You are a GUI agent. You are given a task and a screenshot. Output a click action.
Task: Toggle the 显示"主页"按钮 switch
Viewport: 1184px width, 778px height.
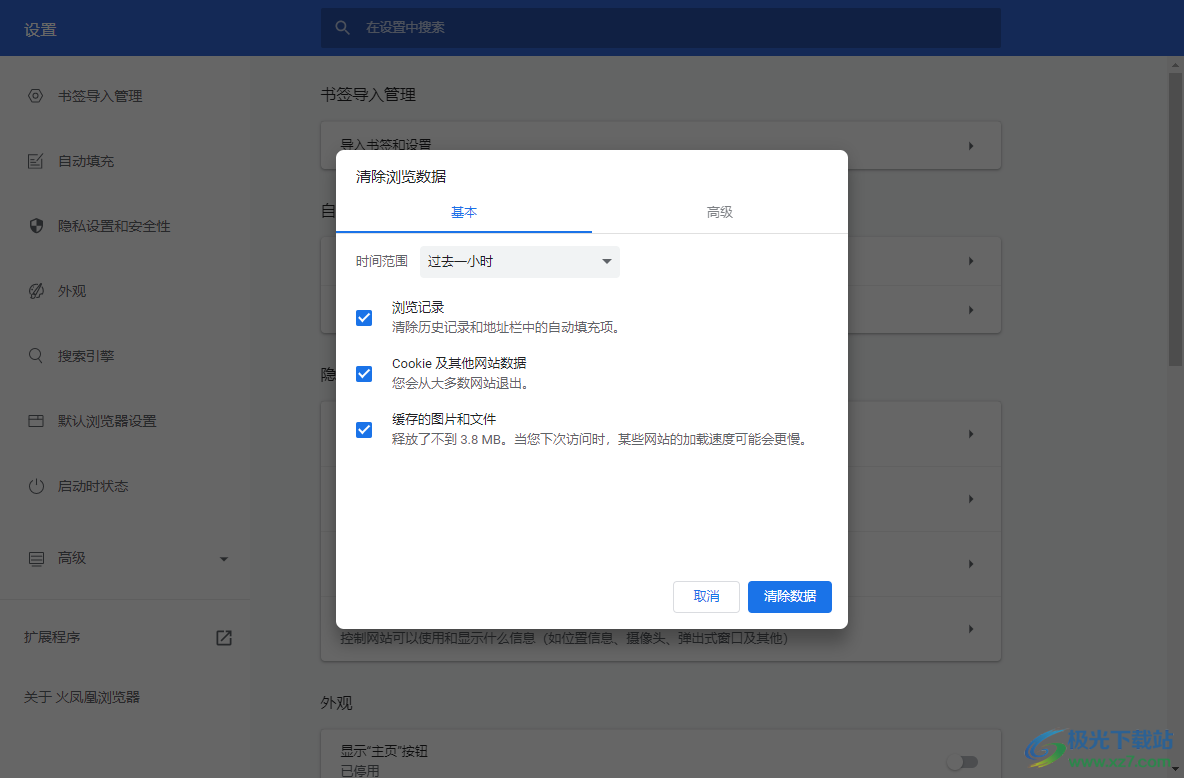pos(963,761)
